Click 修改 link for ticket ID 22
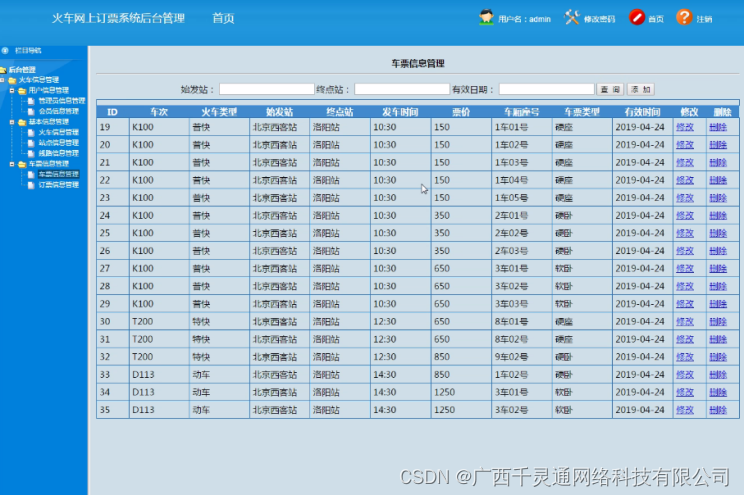 [x=685, y=180]
